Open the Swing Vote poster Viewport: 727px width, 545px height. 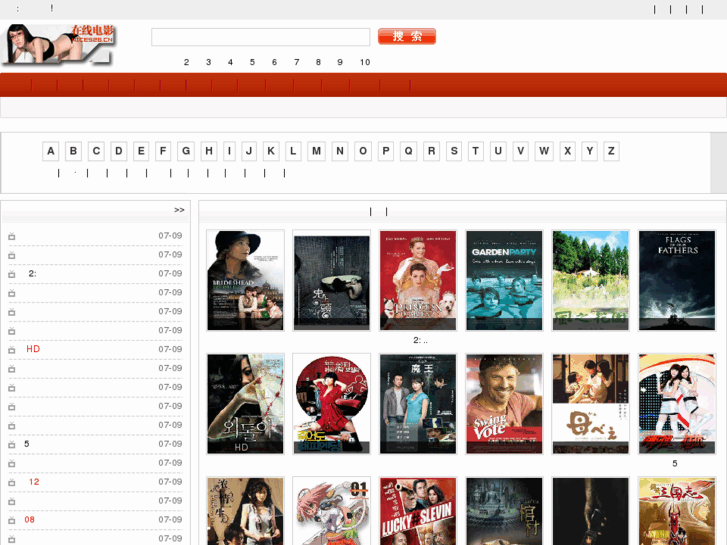click(x=504, y=404)
